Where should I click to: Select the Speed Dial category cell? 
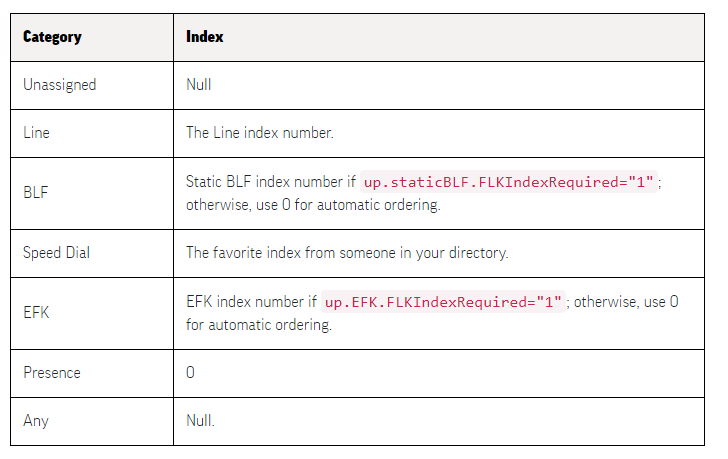tap(92, 253)
